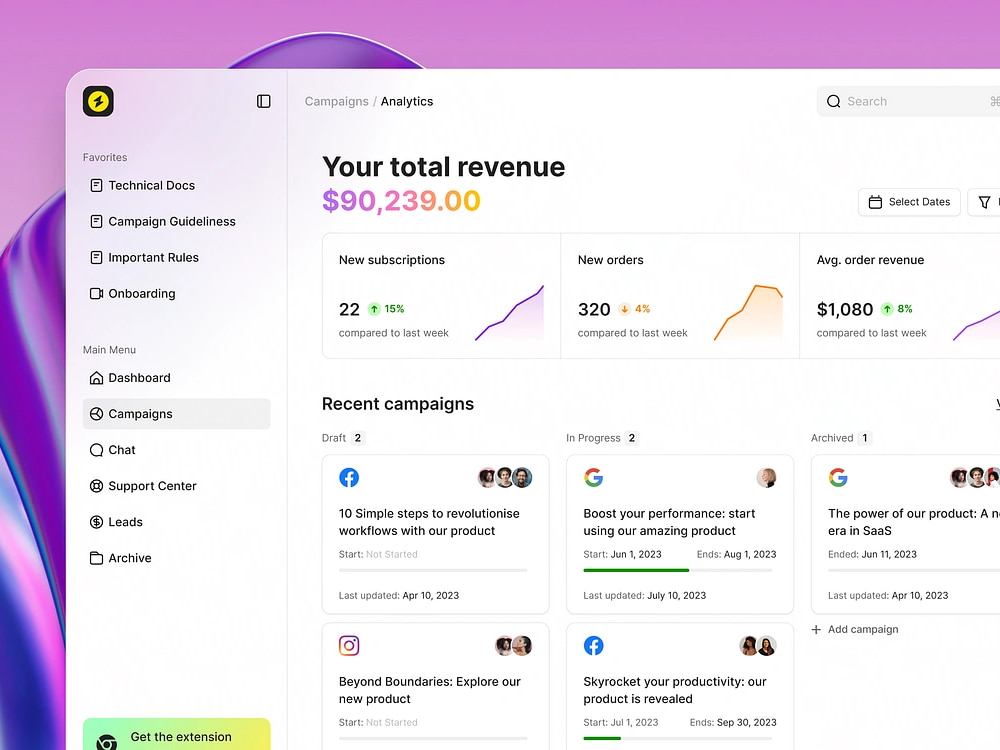Click the Instagram icon on the Beyond Boundaries card
This screenshot has width=1000, height=750.
click(x=349, y=645)
